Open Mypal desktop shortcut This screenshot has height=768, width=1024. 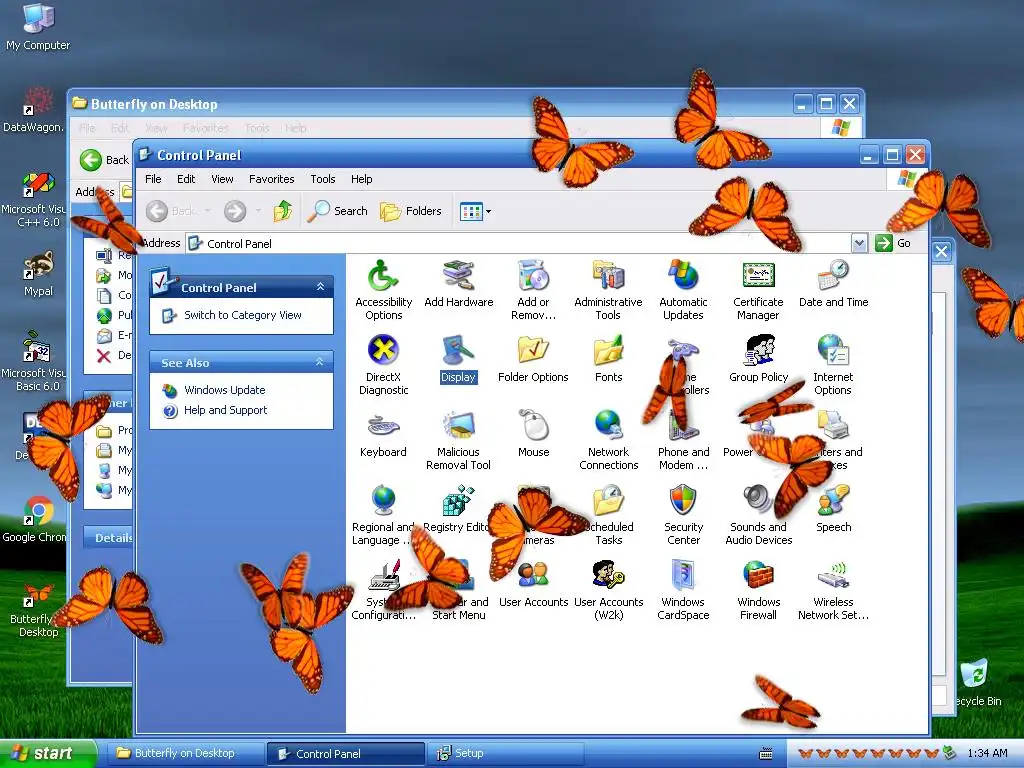click(38, 274)
